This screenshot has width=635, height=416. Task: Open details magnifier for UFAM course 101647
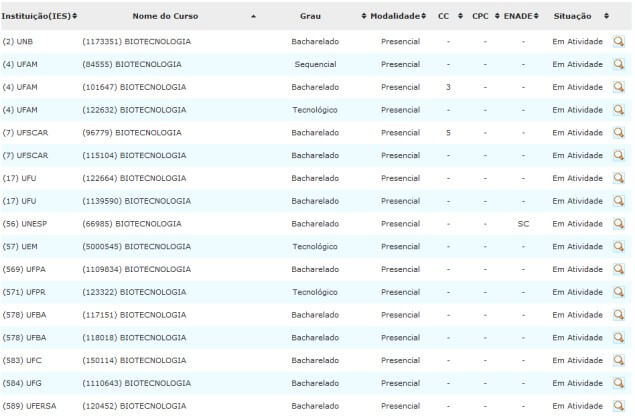point(618,87)
